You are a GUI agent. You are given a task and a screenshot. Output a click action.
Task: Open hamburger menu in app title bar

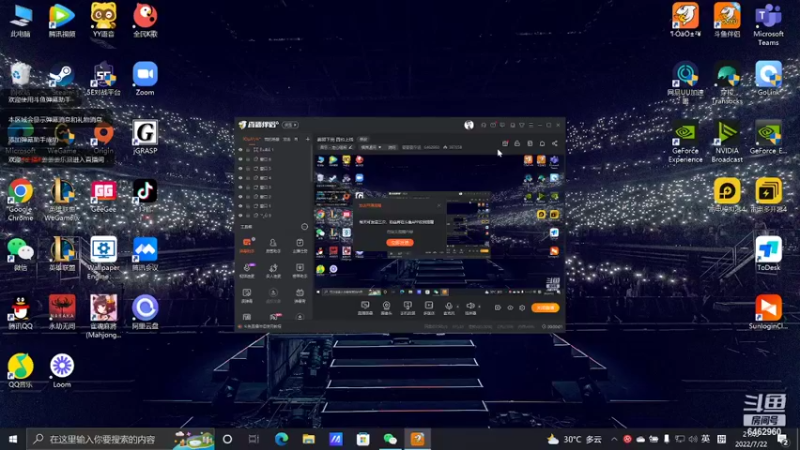531,125
